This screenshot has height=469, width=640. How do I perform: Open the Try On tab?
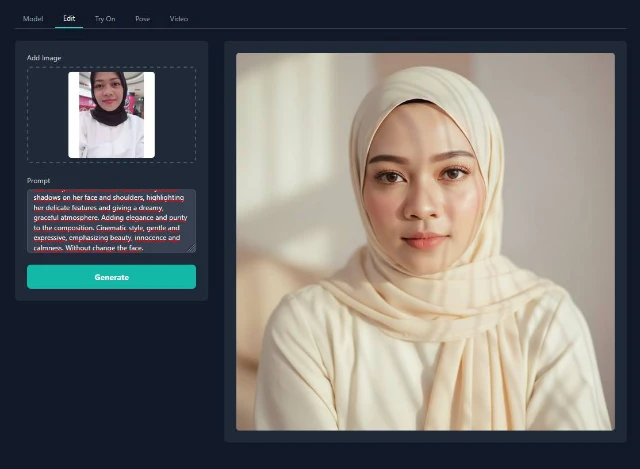click(x=105, y=18)
